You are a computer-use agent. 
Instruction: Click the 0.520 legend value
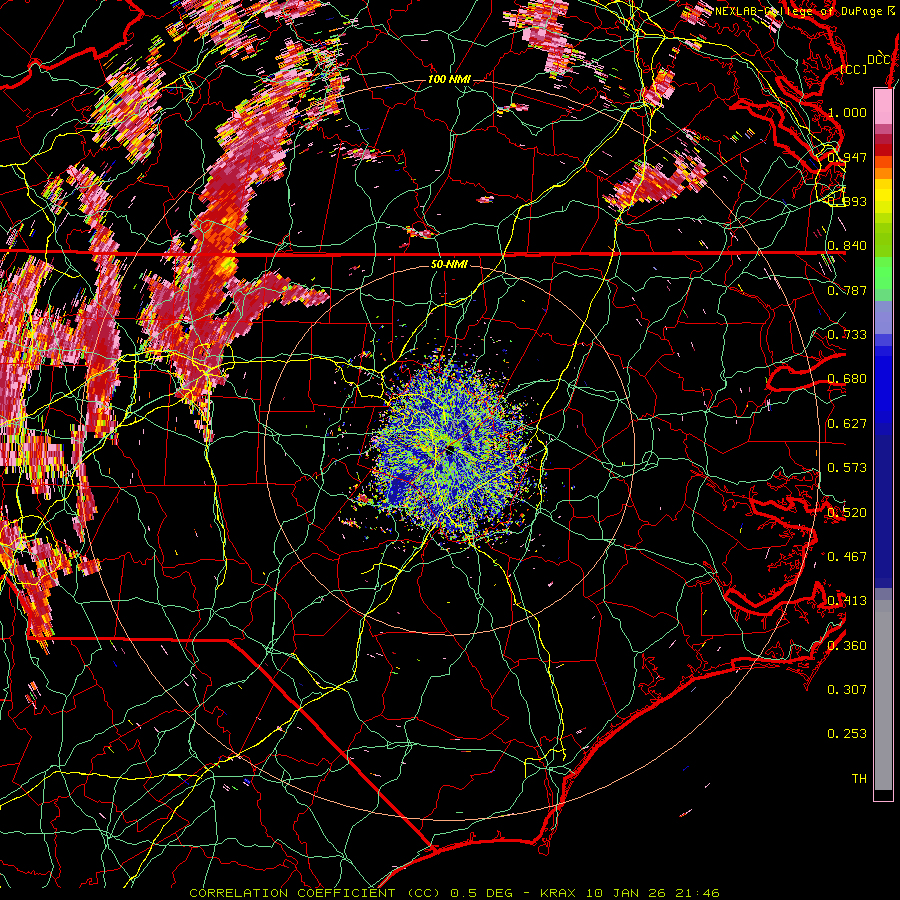point(847,513)
